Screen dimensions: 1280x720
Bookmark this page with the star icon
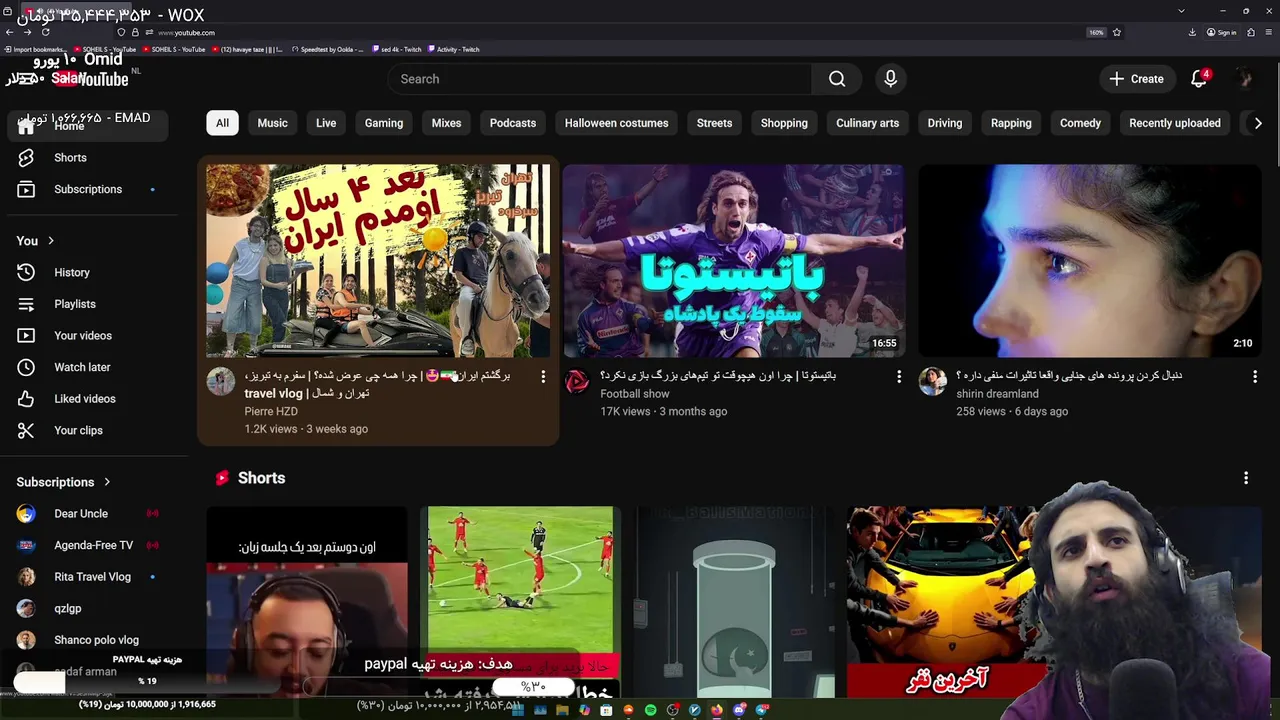click(1117, 32)
